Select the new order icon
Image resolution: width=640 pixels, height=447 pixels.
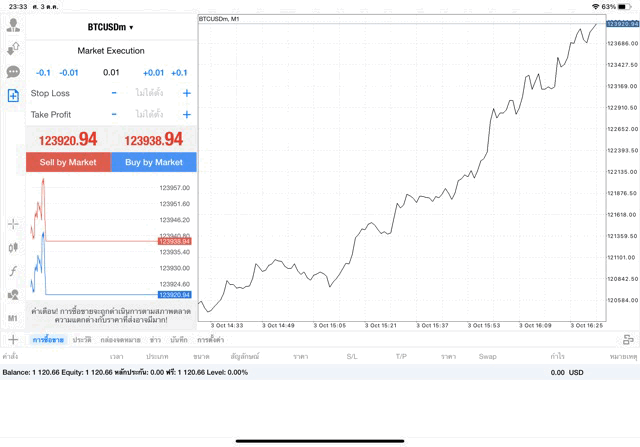coord(13,96)
